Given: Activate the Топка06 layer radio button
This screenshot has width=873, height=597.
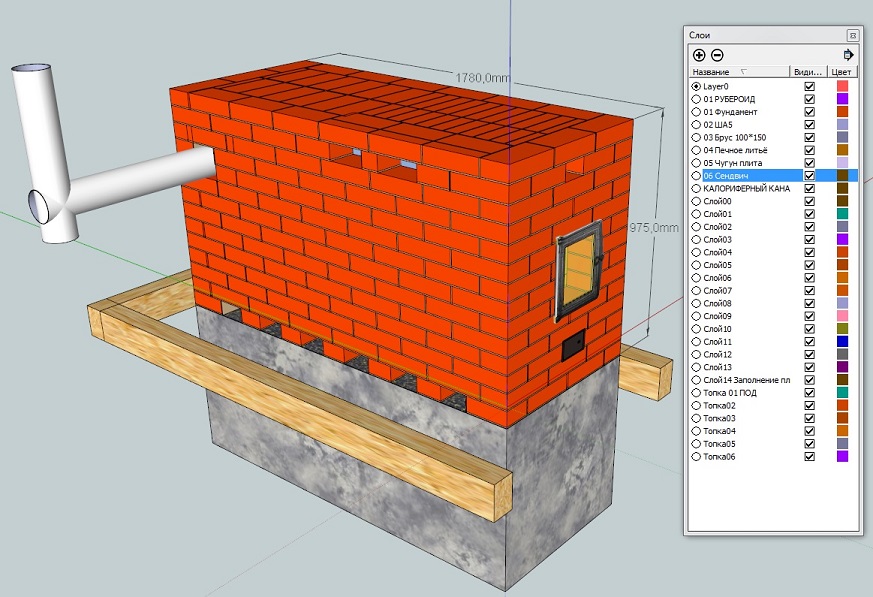Looking at the screenshot, I should click(696, 457).
